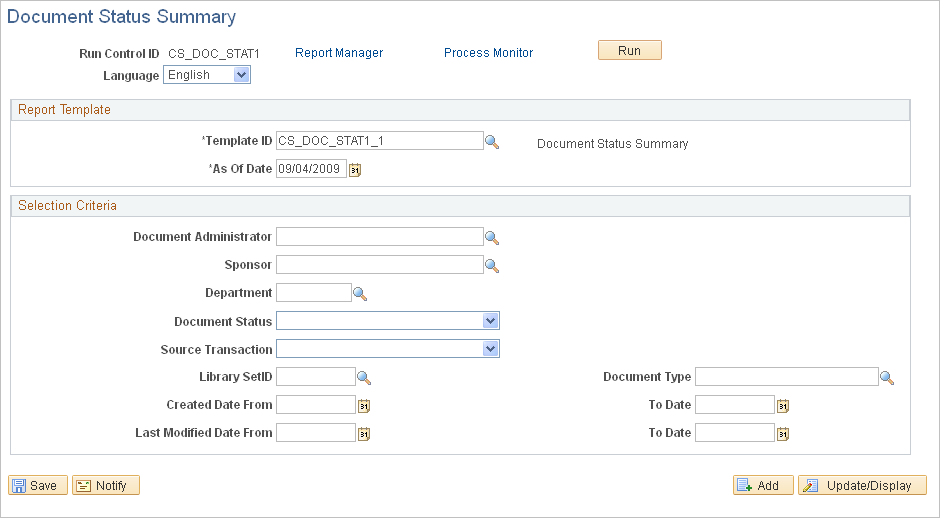Image resolution: width=940 pixels, height=518 pixels.
Task: Click the Add button
Action: (763, 485)
